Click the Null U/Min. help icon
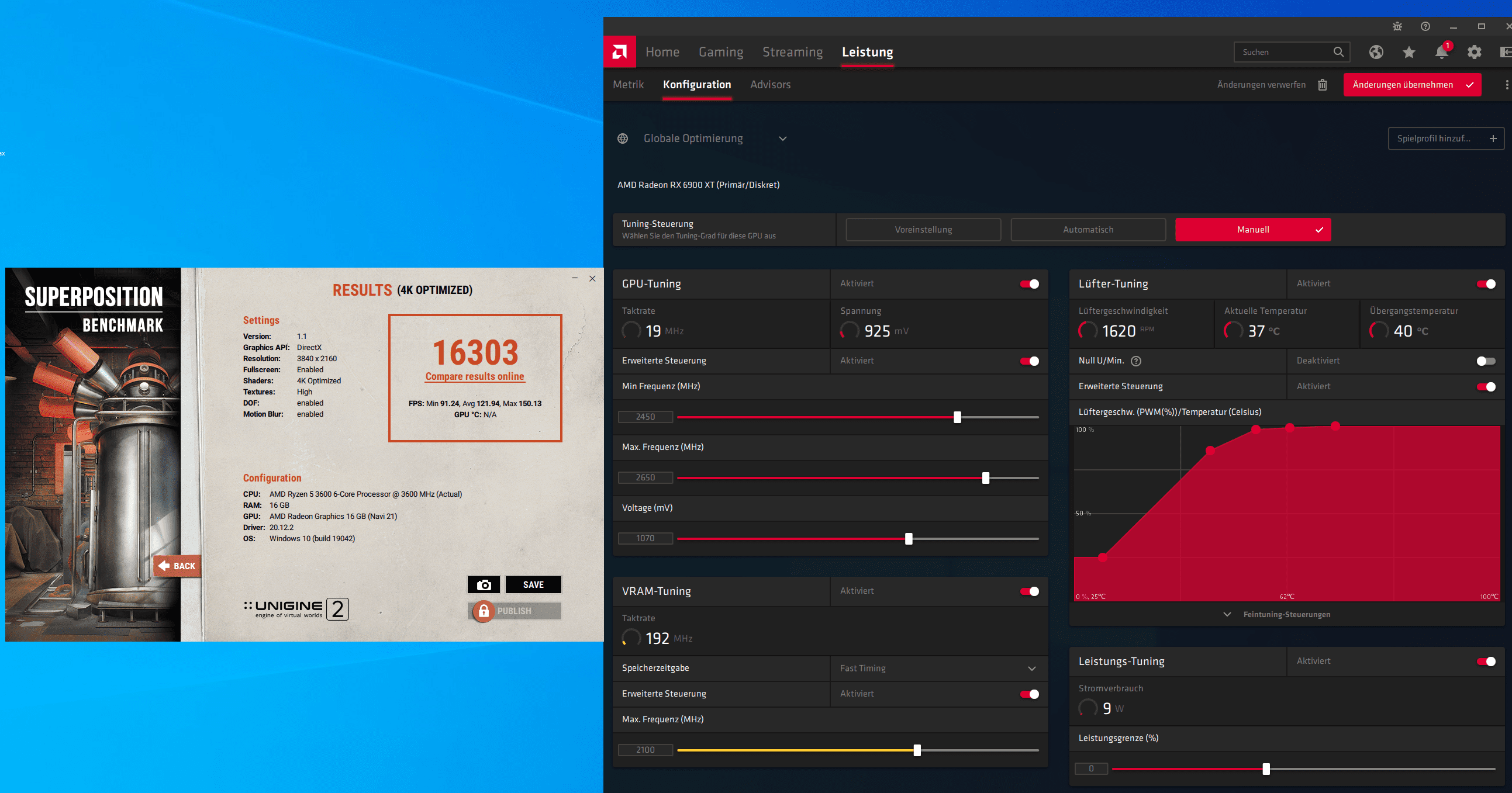 tap(1136, 361)
